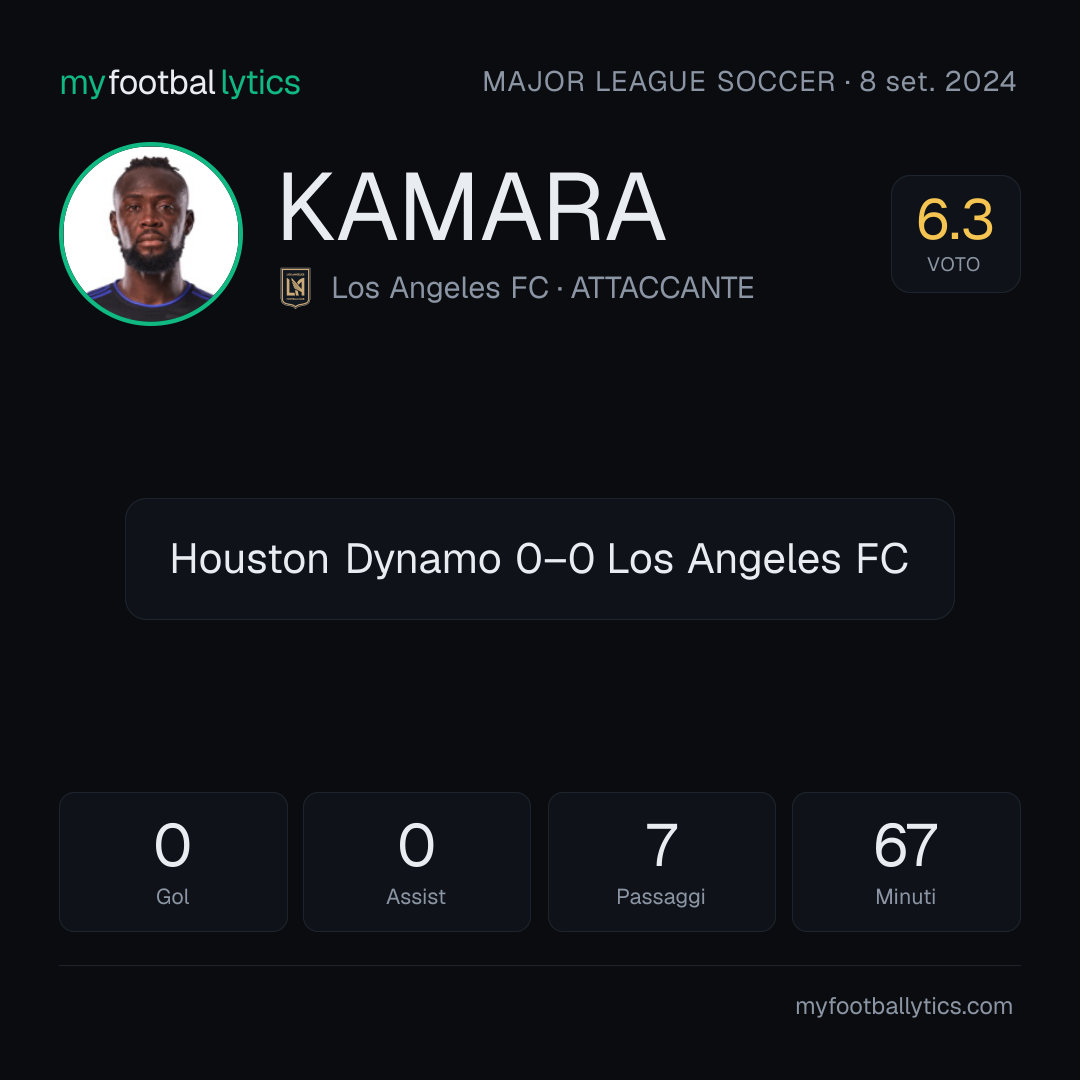1080x1080 pixels.
Task: Select the Assist stat tile
Action: [417, 862]
